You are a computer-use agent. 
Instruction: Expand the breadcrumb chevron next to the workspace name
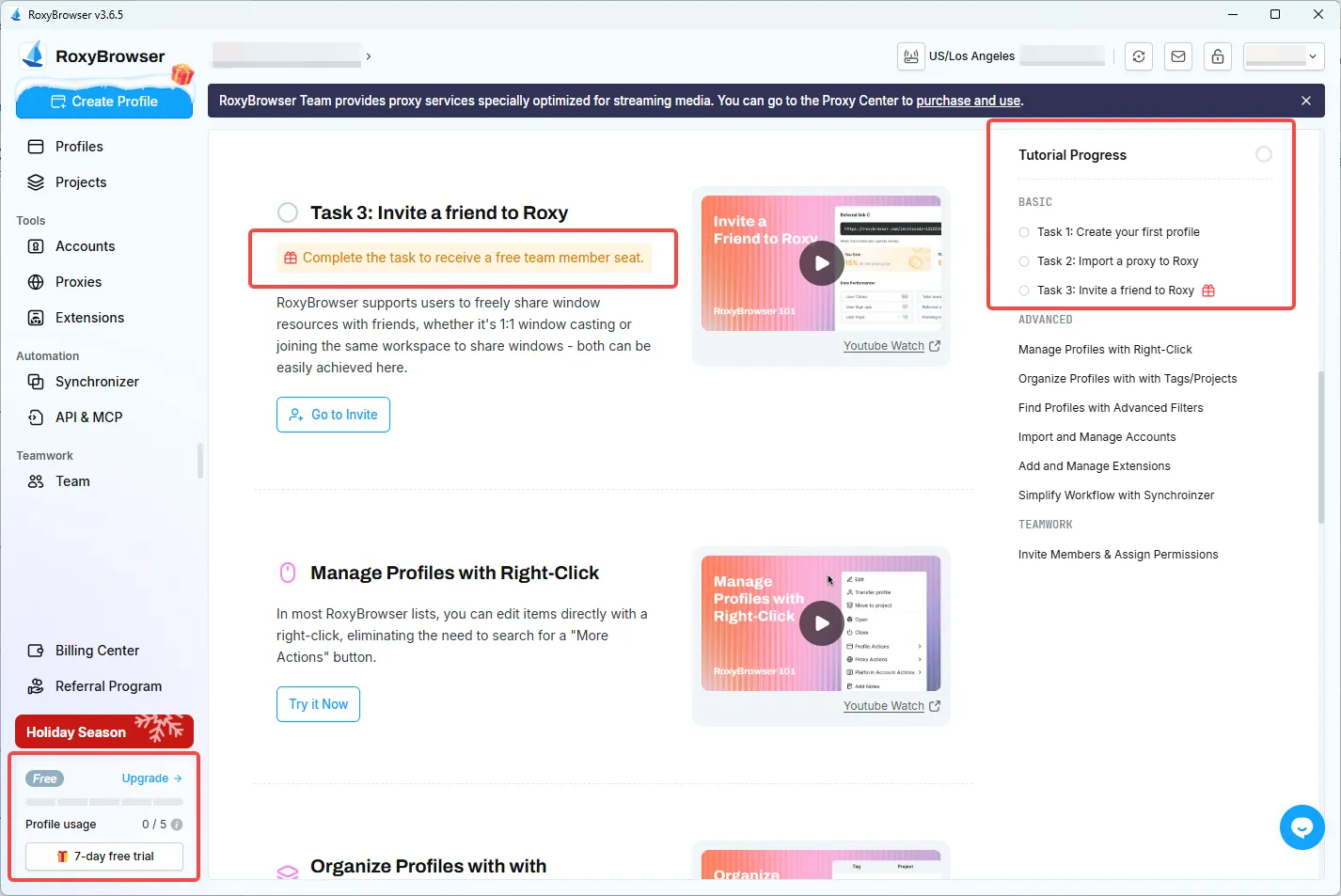pyautogui.click(x=368, y=55)
